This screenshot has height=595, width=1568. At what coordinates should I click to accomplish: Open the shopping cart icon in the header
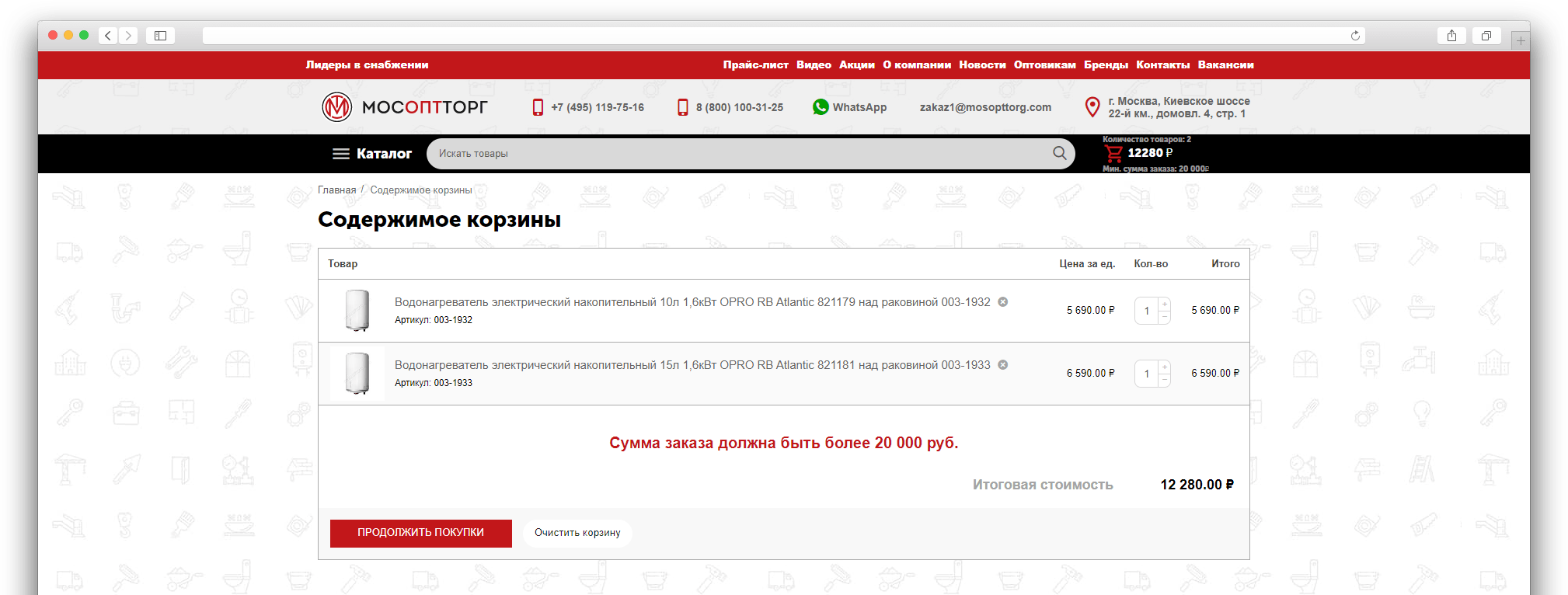(x=1113, y=154)
